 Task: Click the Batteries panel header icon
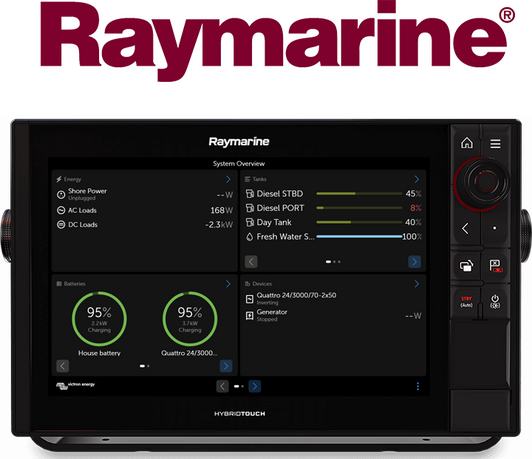[x=59, y=284]
